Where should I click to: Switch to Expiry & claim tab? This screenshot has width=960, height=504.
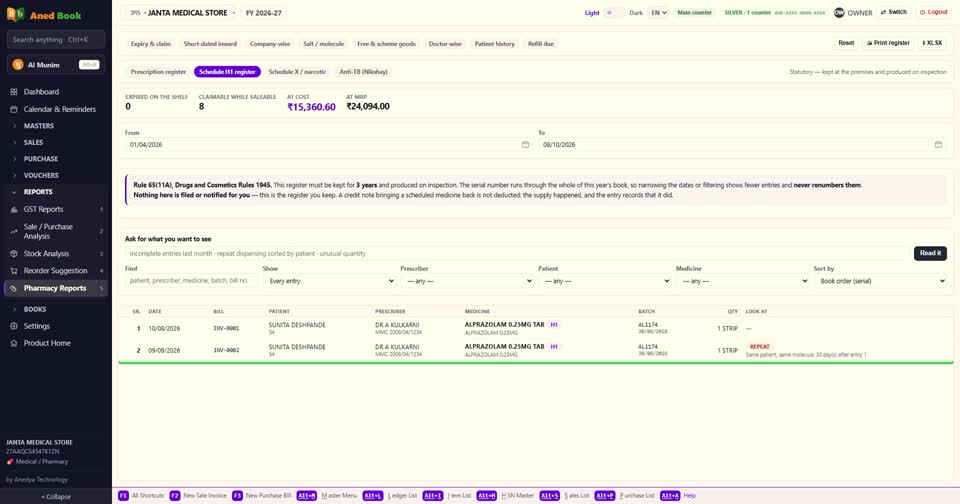(x=151, y=43)
